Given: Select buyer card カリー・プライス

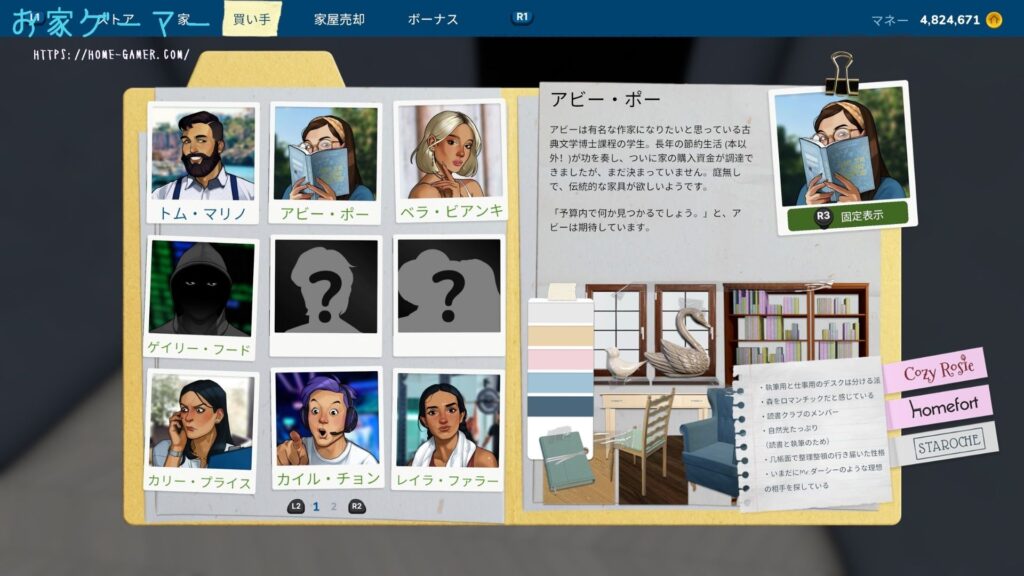Looking at the screenshot, I should [200, 431].
